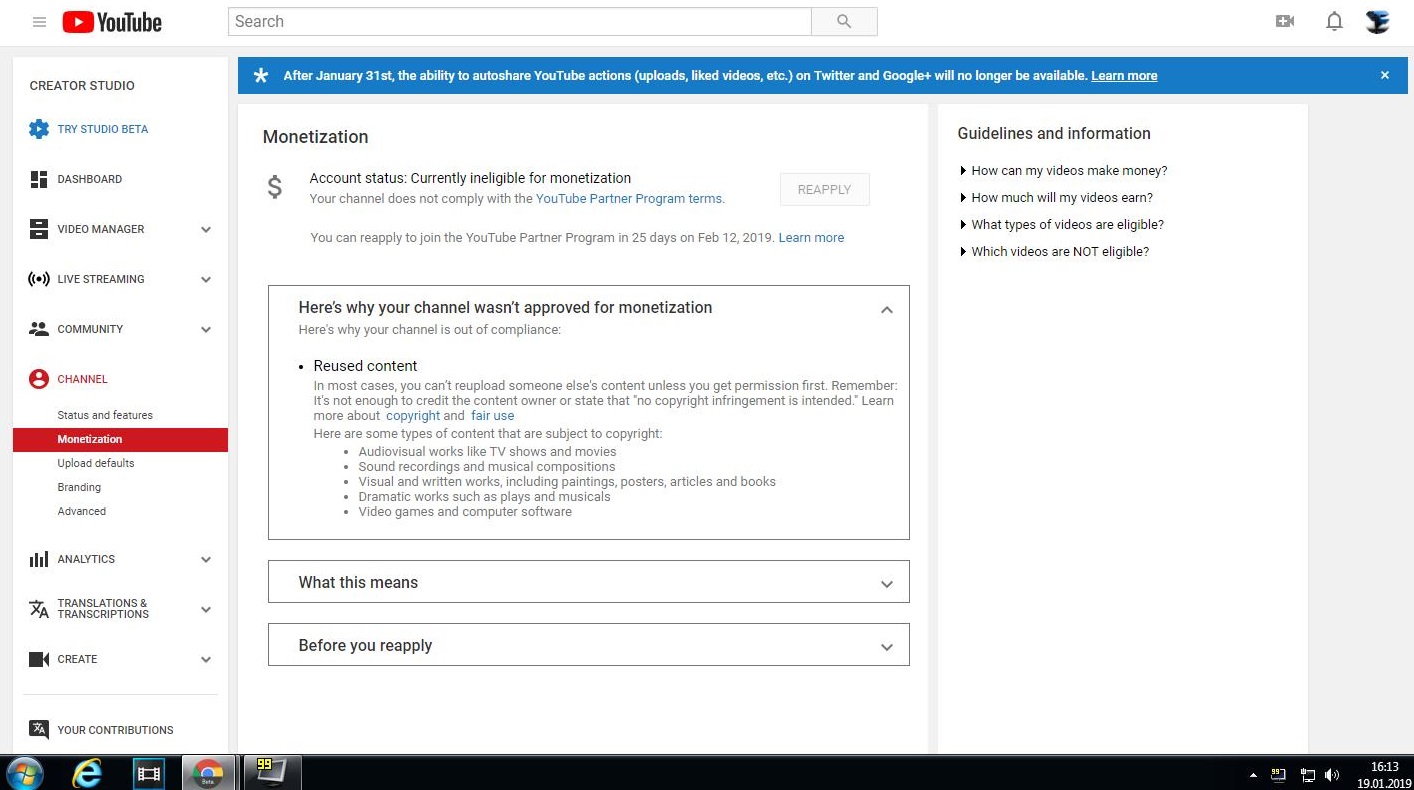The image size is (1414, 790).
Task: Click Learn more next to reapply date
Action: [811, 238]
